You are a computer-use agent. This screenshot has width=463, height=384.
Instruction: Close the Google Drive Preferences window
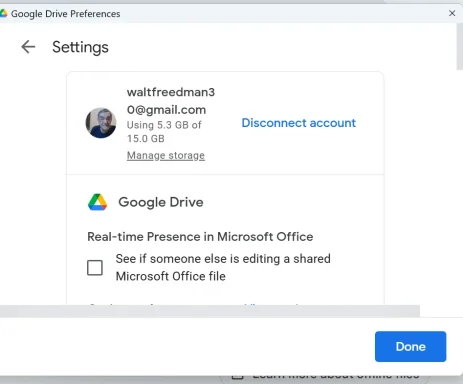pyautogui.click(x=452, y=13)
